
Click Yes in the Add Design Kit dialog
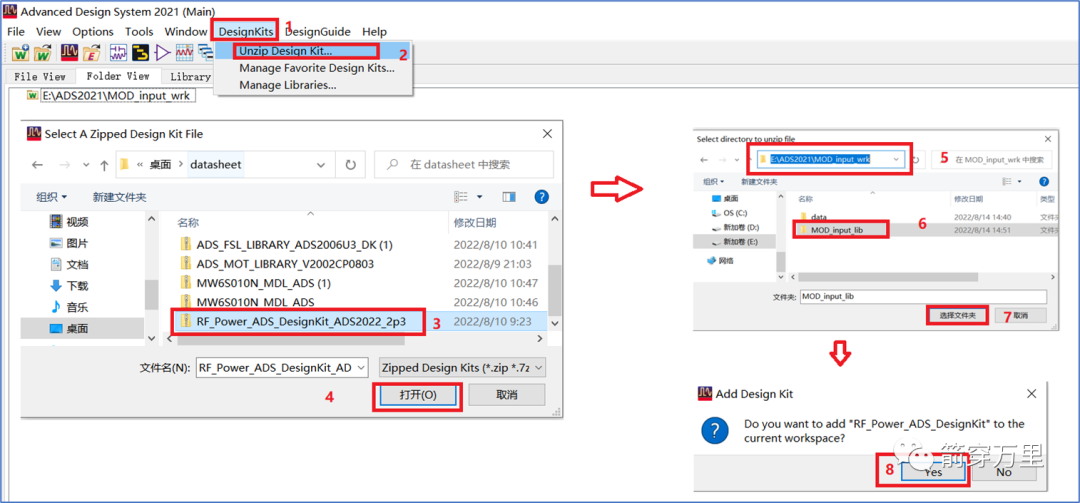tap(934, 473)
